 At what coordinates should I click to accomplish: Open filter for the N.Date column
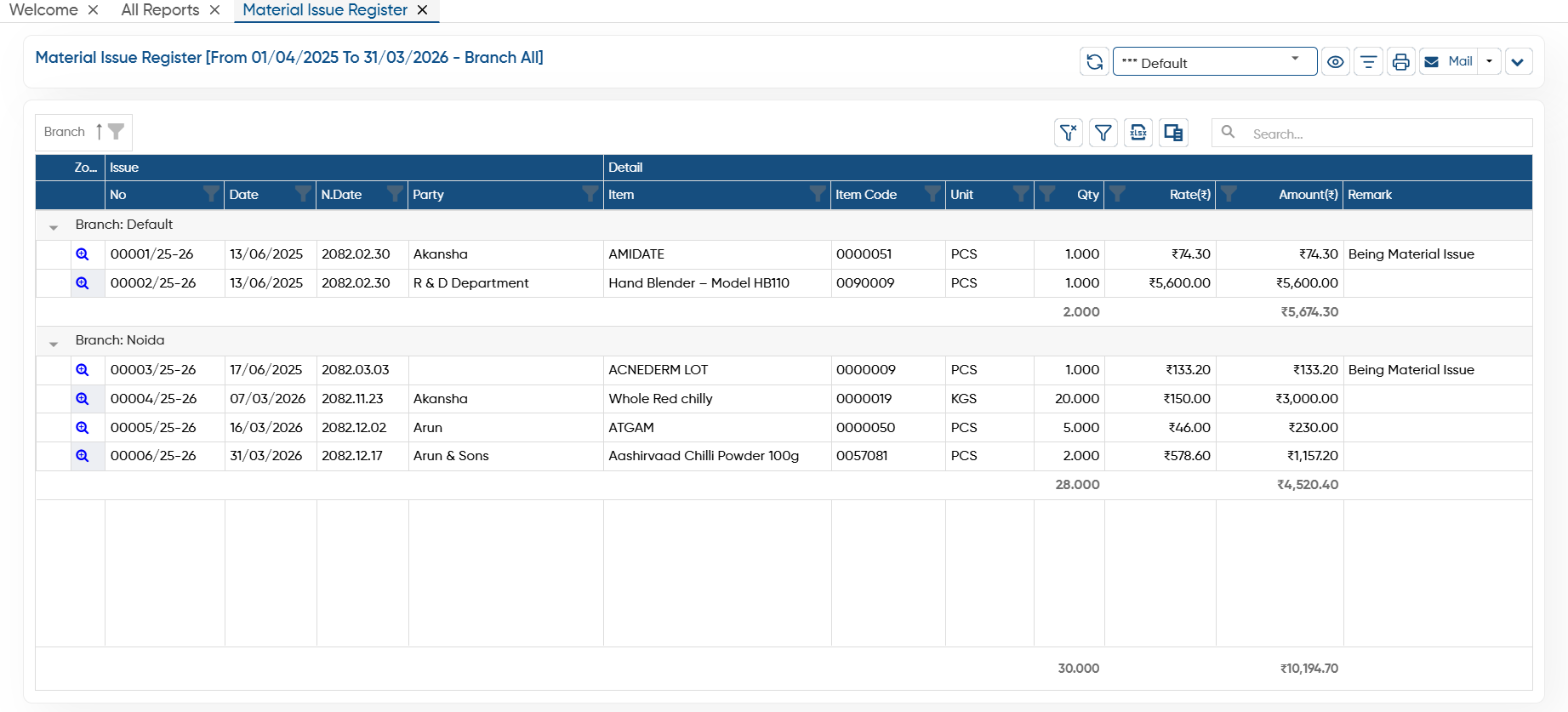point(395,194)
